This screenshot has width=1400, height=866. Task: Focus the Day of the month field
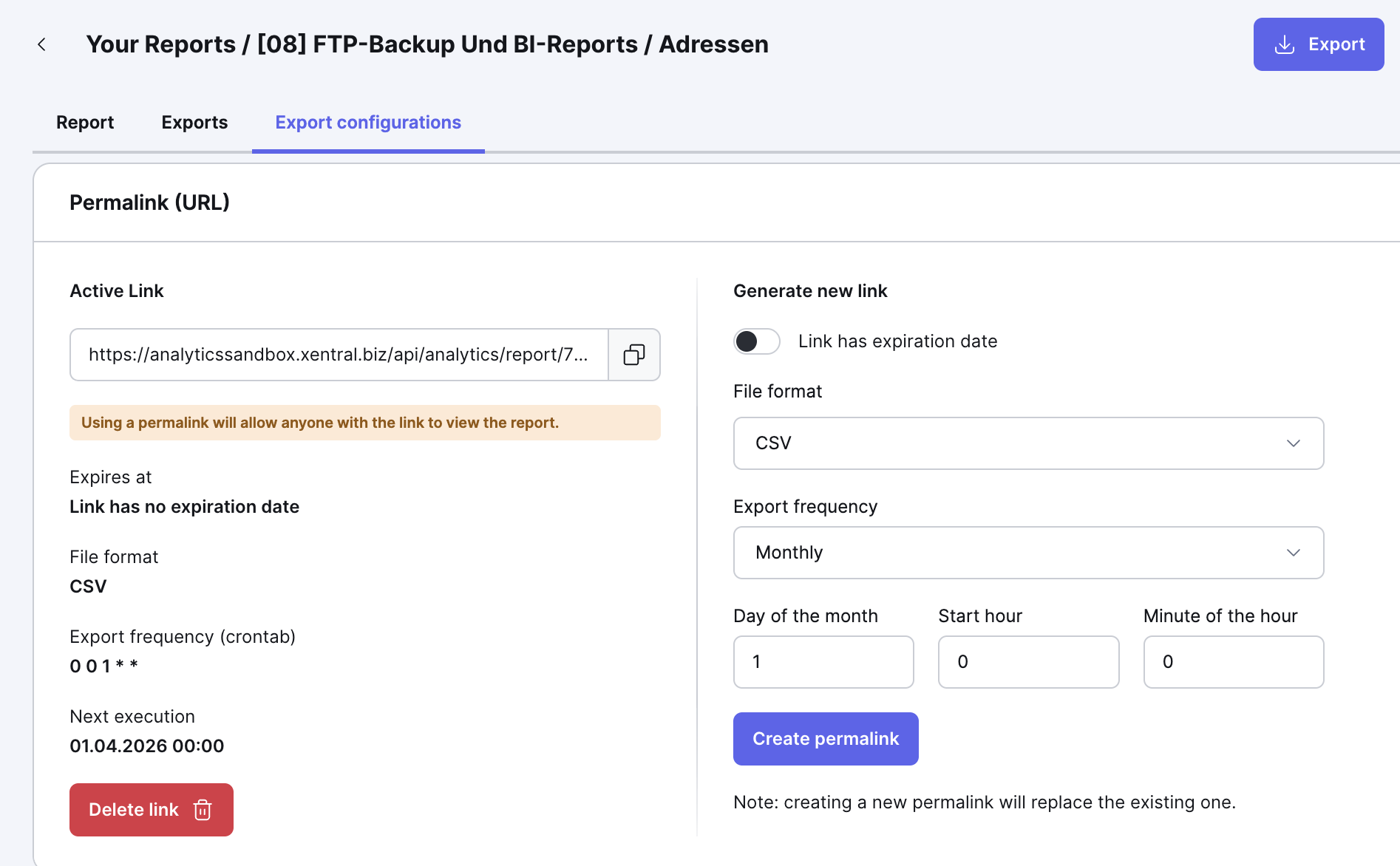tap(823, 662)
